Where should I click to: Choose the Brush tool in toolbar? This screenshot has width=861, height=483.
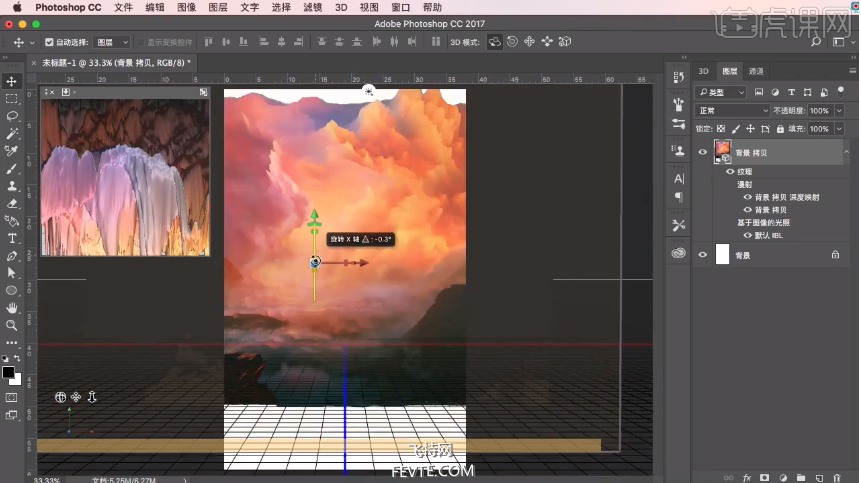12,168
